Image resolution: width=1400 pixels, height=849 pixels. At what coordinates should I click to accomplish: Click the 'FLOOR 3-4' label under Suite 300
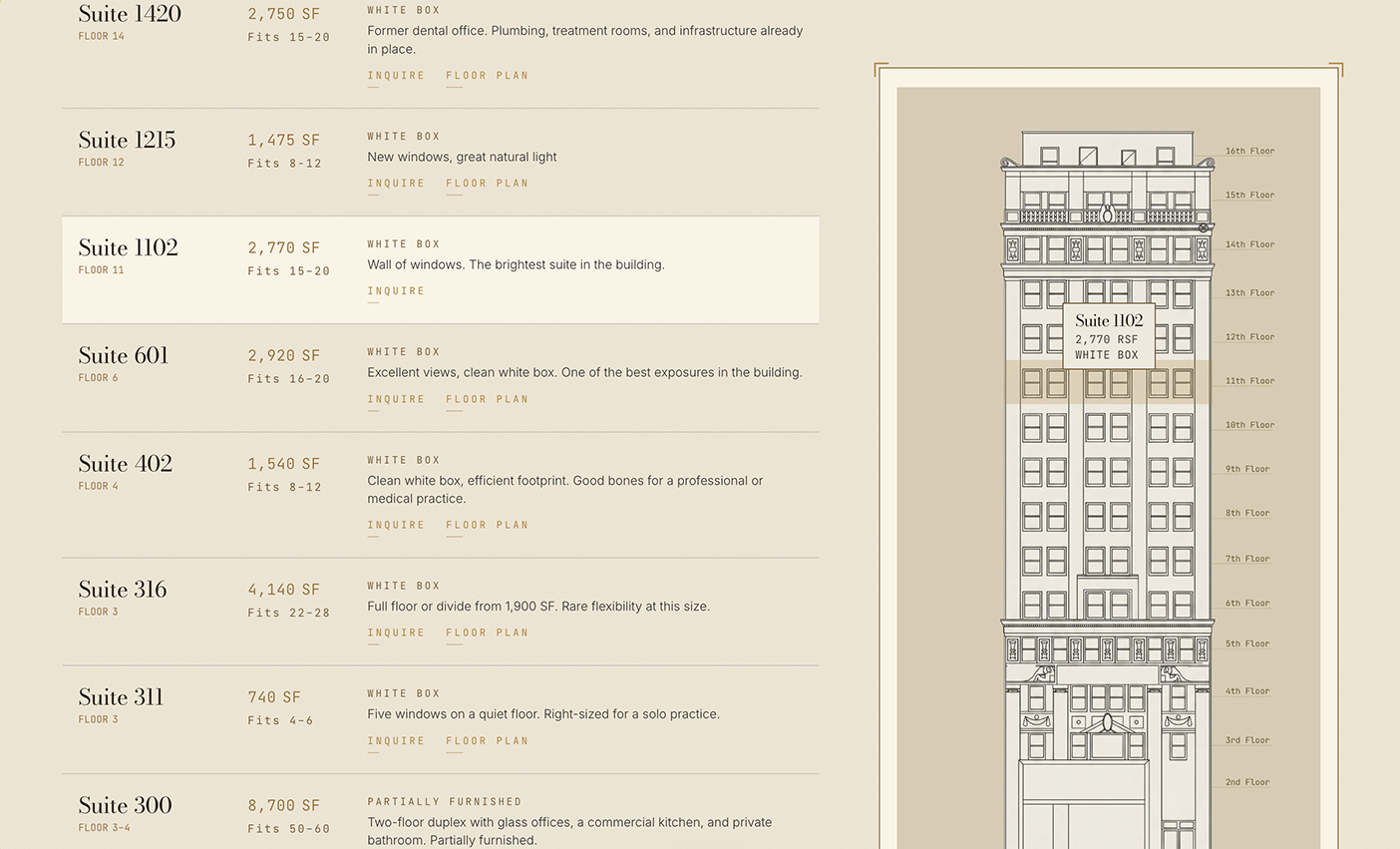click(x=105, y=828)
